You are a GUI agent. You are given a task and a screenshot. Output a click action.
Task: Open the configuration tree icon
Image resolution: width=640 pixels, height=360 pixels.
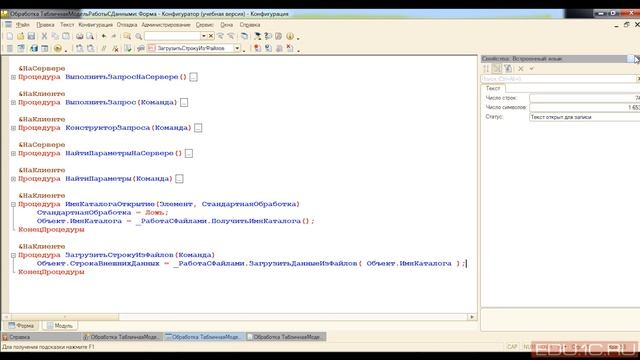(x=10, y=49)
